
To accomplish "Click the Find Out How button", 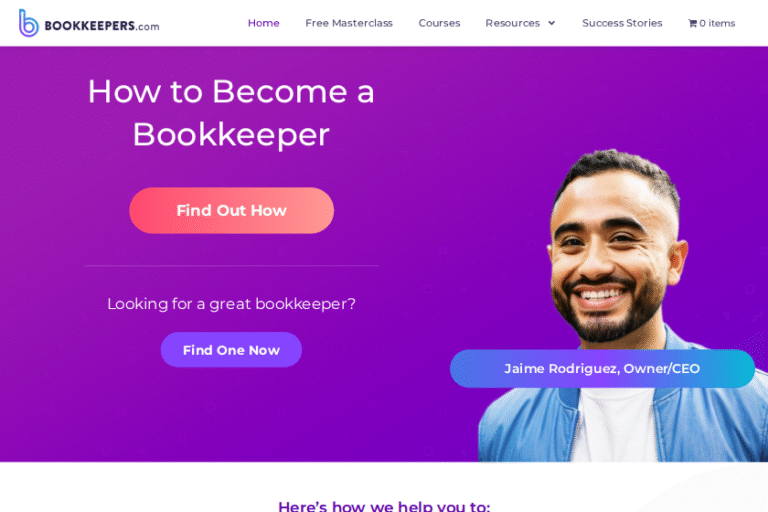I will click(232, 210).
